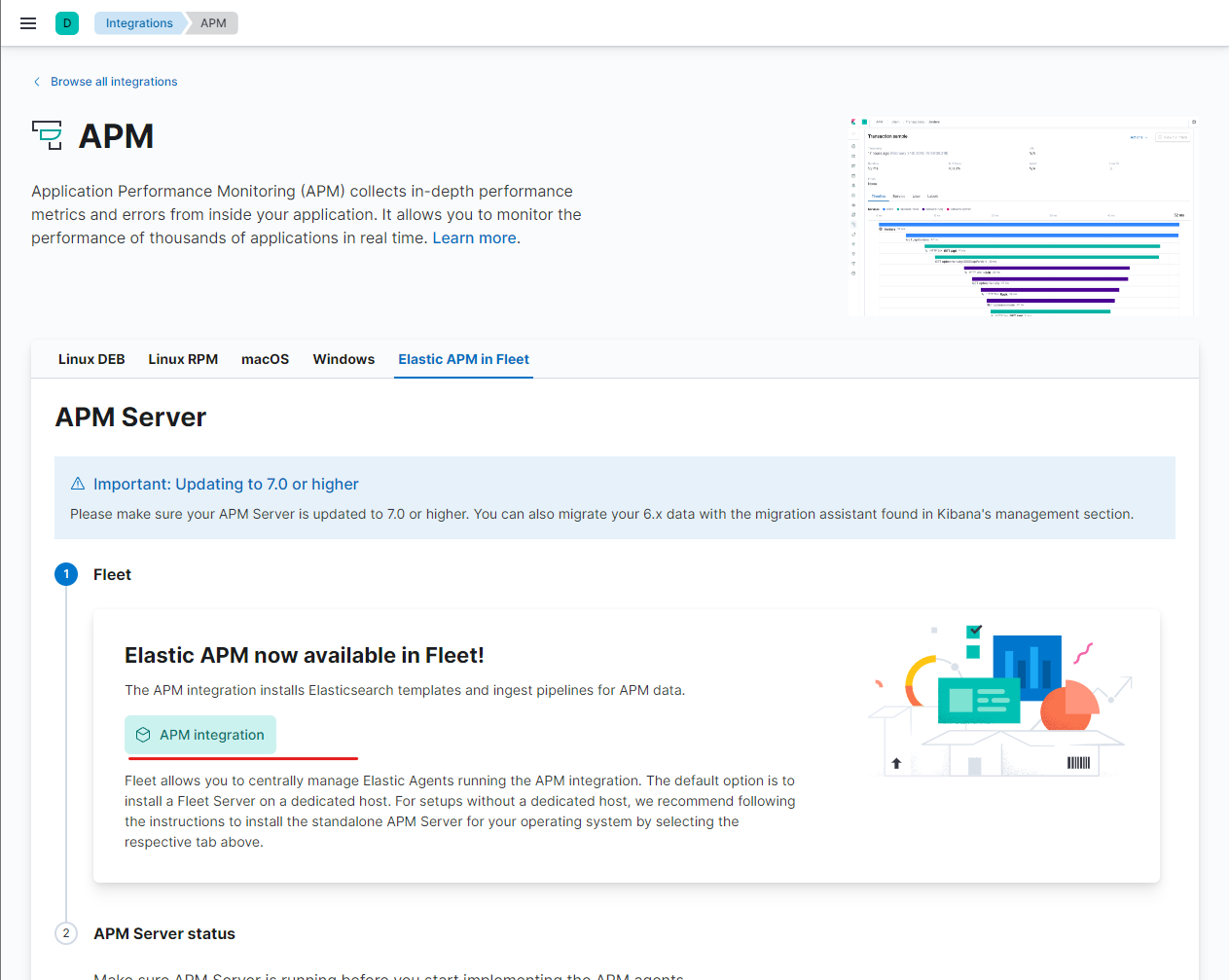Switch to the macOS tab
This screenshot has height=980, width=1229.
(266, 359)
